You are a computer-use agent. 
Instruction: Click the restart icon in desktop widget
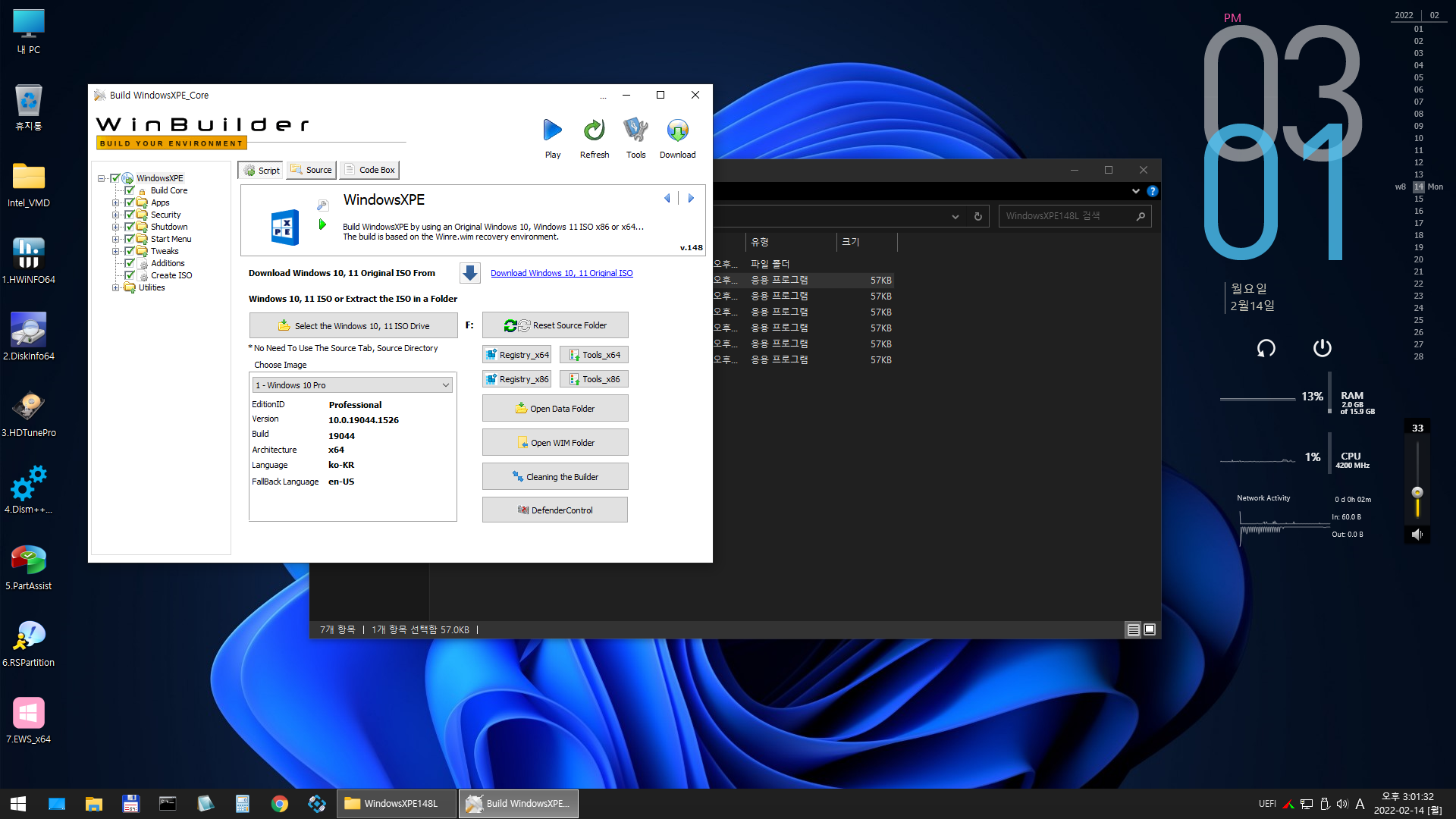tap(1266, 348)
